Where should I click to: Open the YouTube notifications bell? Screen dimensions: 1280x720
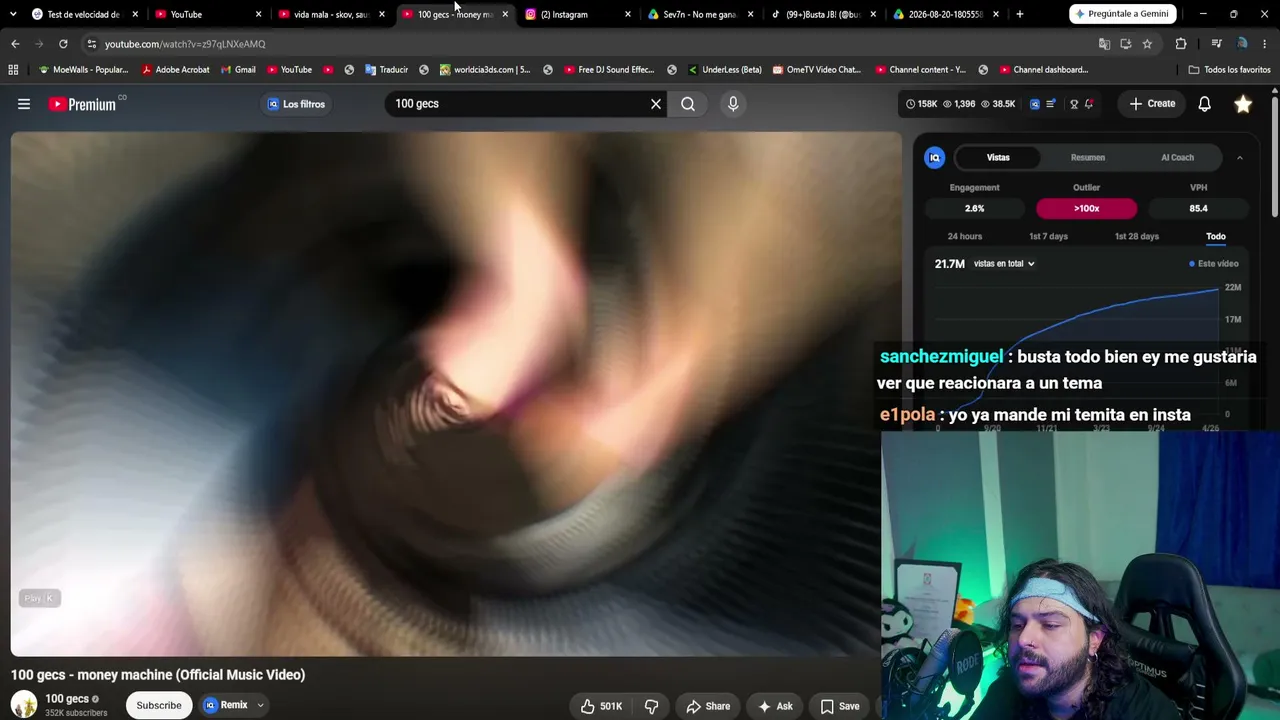click(x=1205, y=104)
